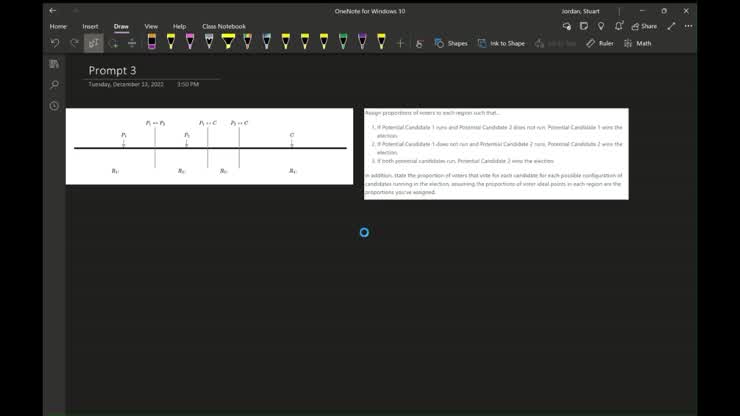This screenshot has width=740, height=416.
Task: Click the back arrow in title bar
Action: tap(53, 11)
